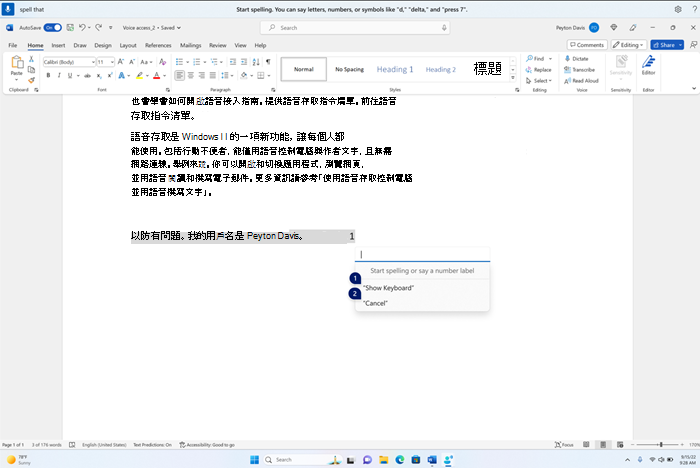Toggle Bold formatting

[48, 75]
